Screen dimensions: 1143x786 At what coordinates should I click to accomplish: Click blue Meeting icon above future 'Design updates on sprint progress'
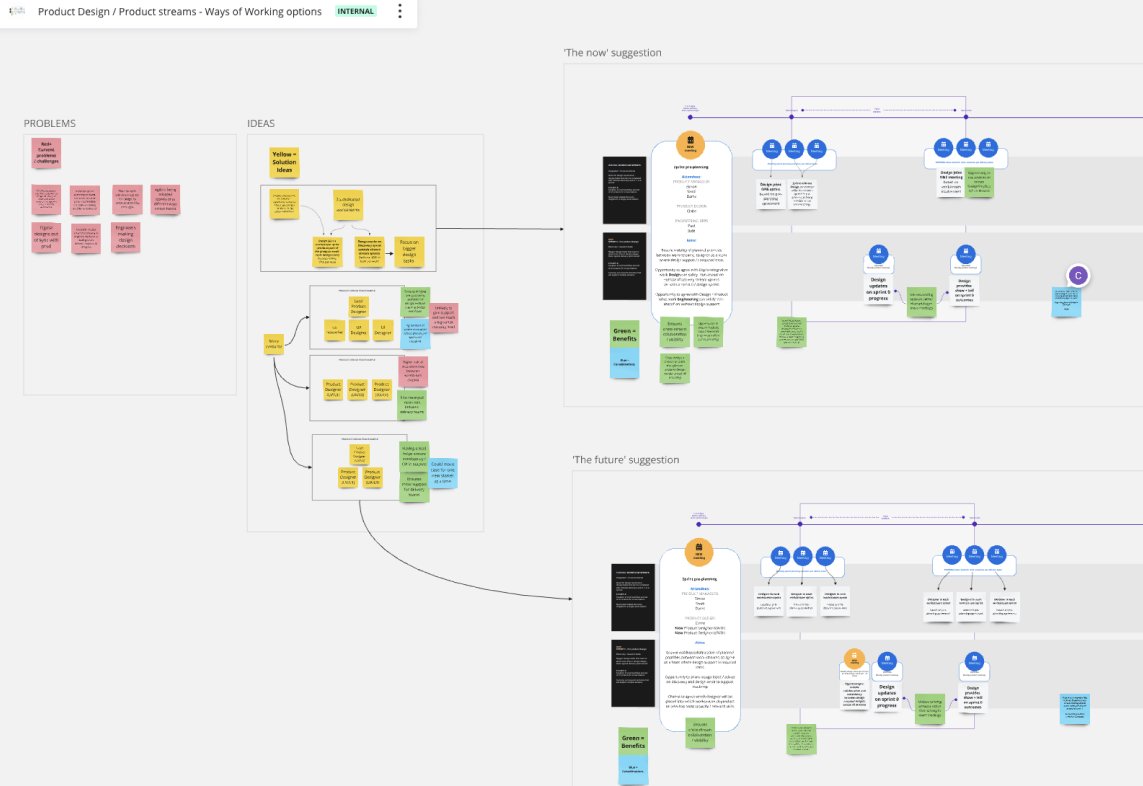tap(887, 661)
